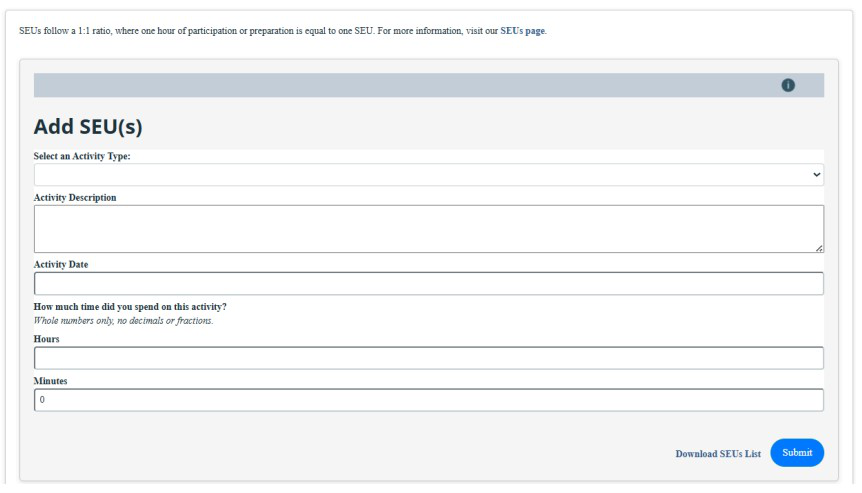Click the "Minutes" field label
Image resolution: width=862 pixels, height=493 pixels.
coord(50,381)
